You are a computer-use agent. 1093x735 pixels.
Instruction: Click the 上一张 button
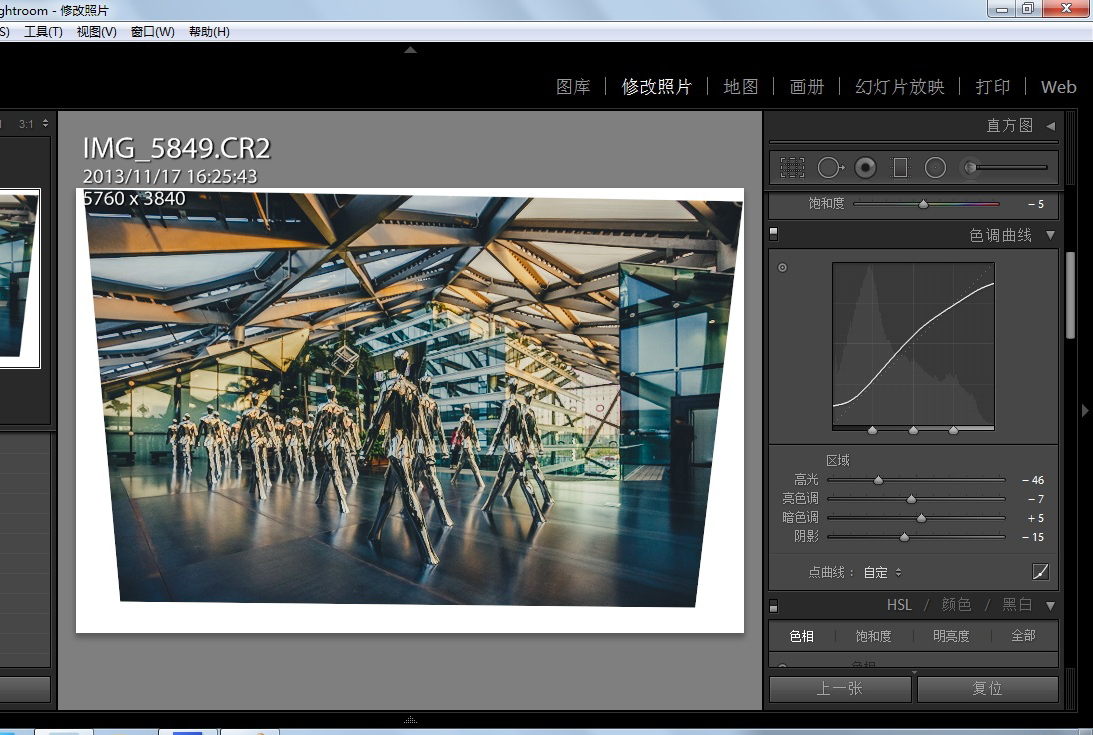(x=840, y=689)
